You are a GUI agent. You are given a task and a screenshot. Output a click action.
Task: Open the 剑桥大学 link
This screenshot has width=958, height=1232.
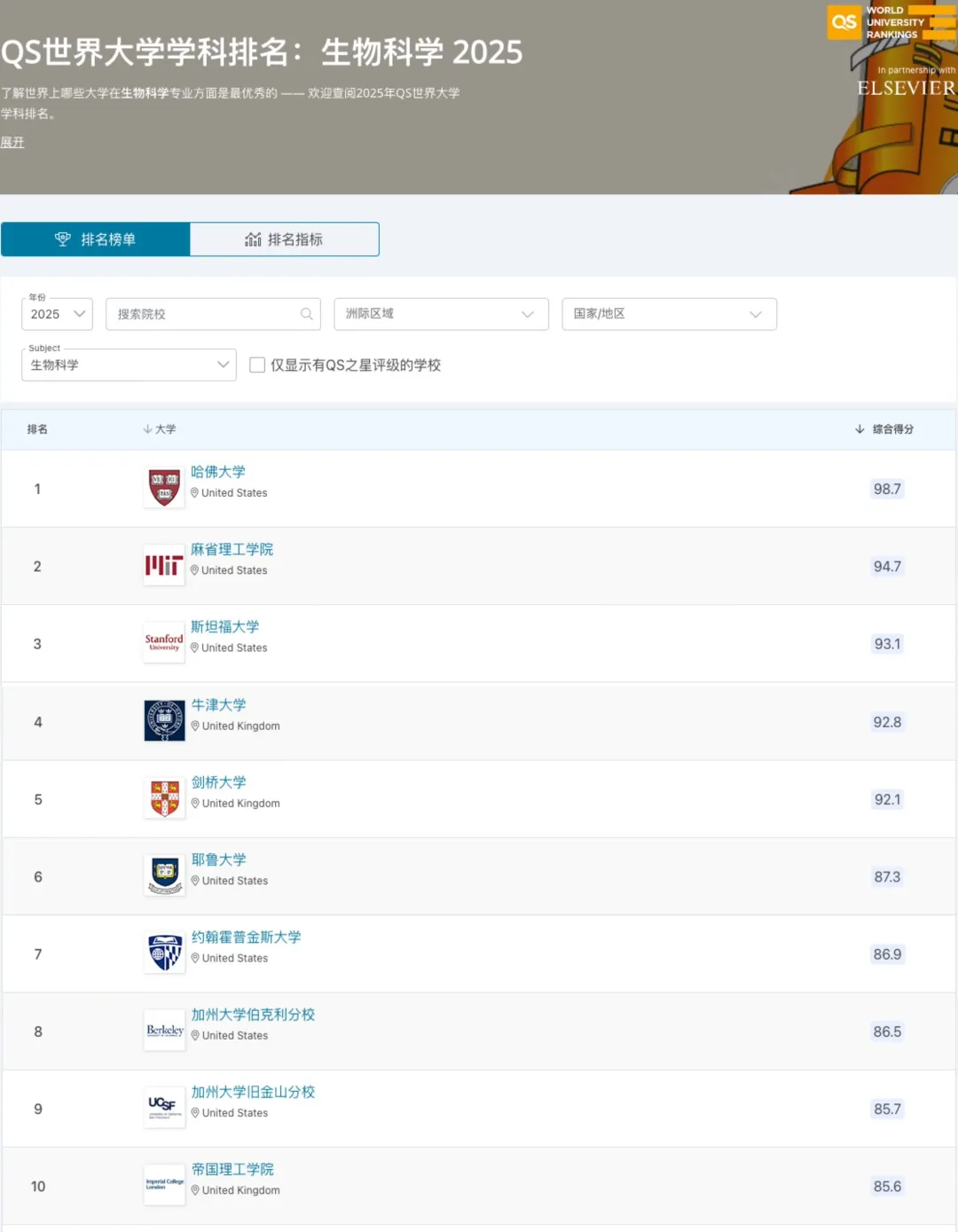(219, 781)
